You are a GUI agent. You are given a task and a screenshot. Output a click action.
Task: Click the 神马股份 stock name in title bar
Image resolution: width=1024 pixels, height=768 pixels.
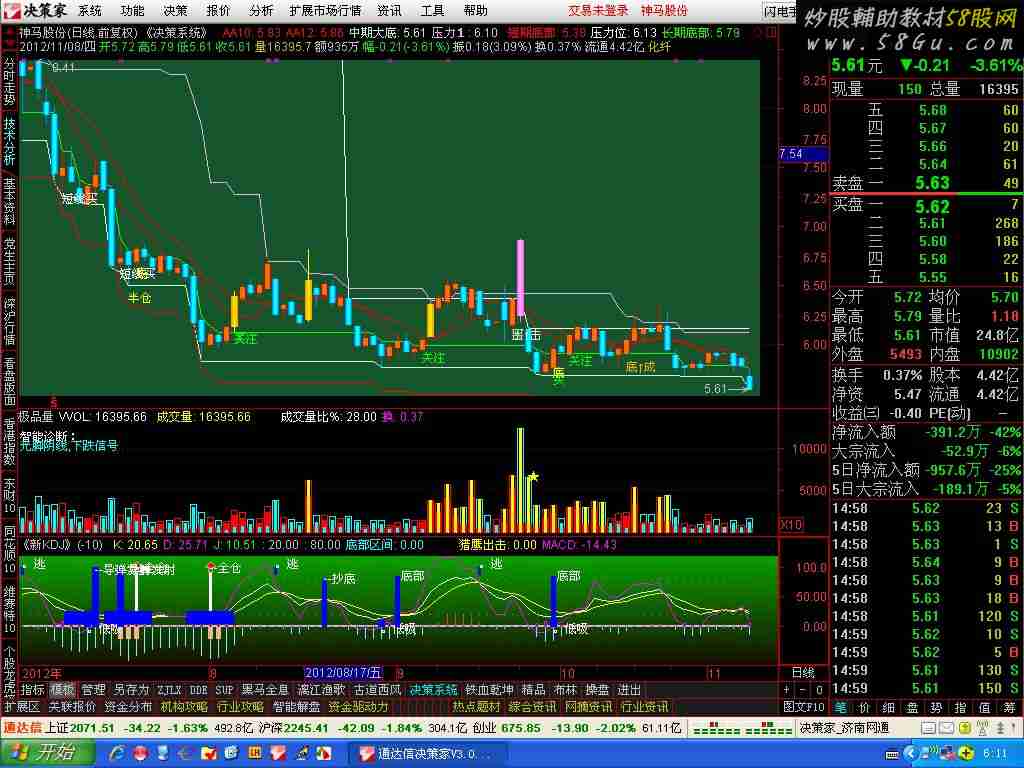(664, 10)
